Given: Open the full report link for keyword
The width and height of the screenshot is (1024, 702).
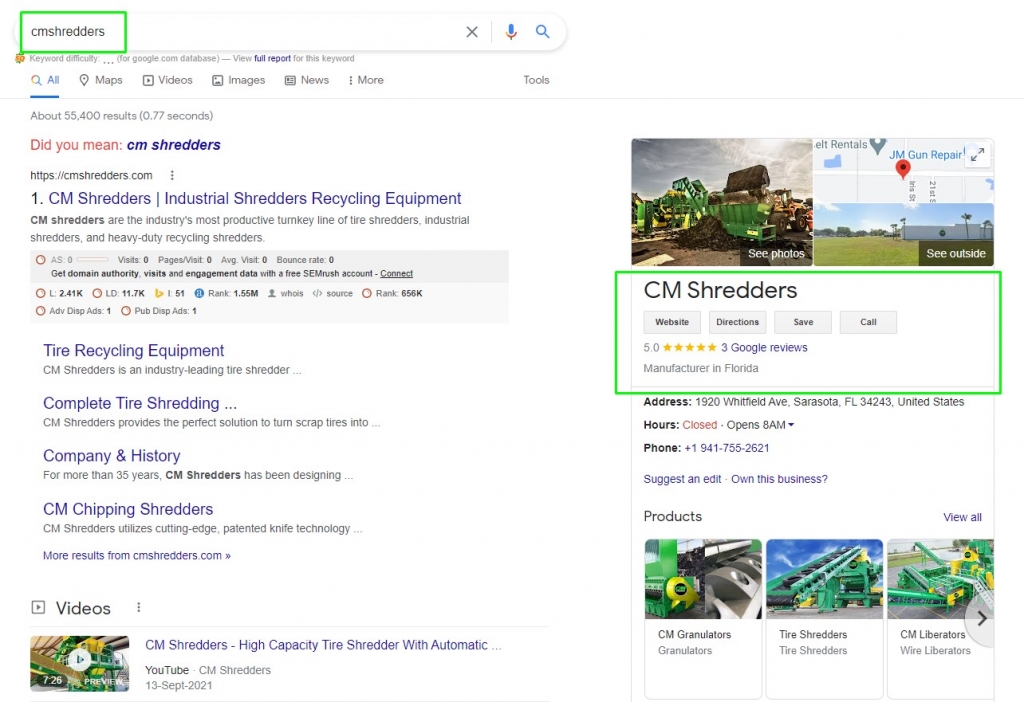Looking at the screenshot, I should pos(272,58).
